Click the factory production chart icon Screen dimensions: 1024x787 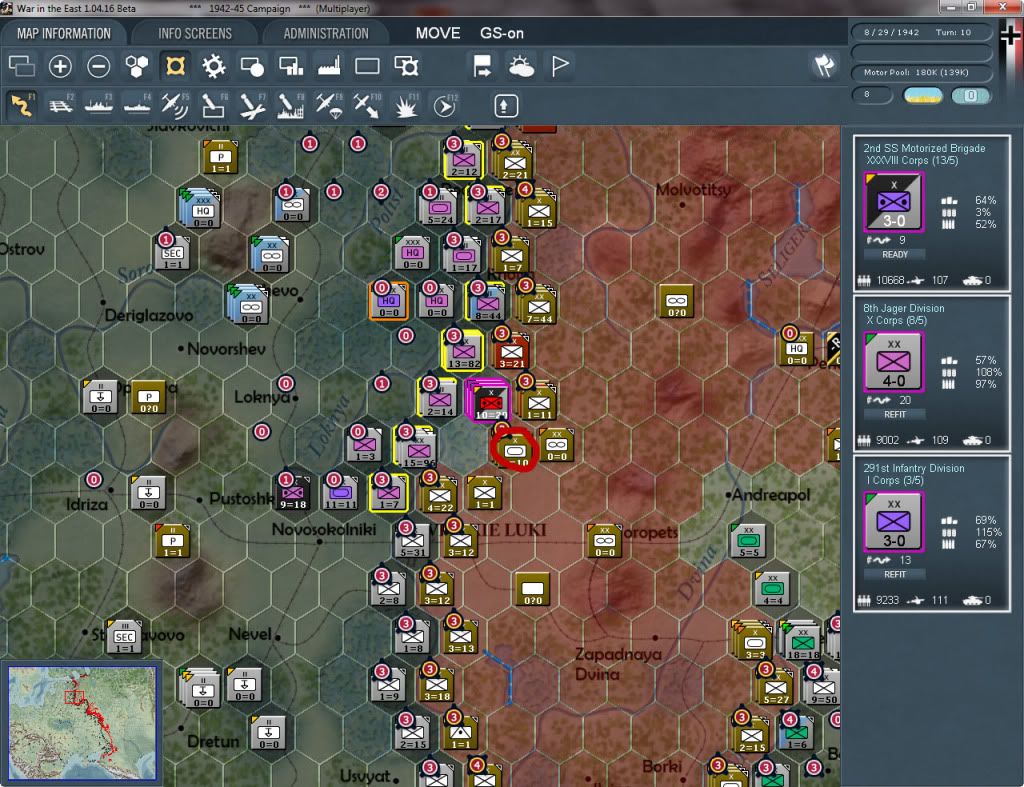328,66
